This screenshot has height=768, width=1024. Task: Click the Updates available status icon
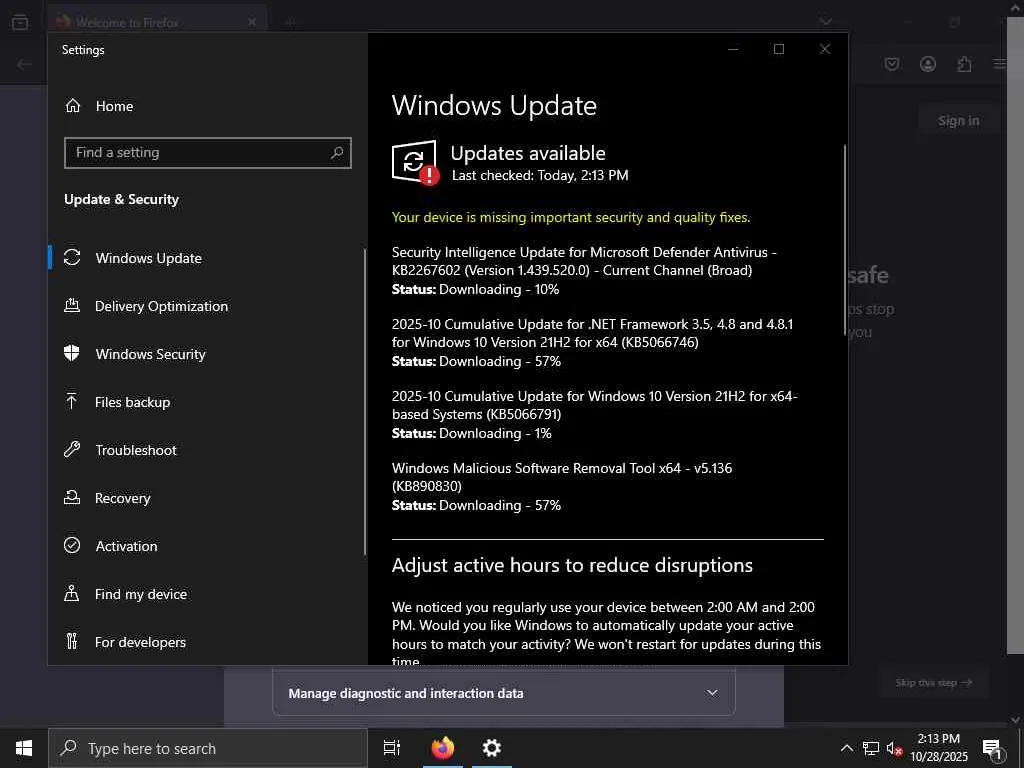415,163
